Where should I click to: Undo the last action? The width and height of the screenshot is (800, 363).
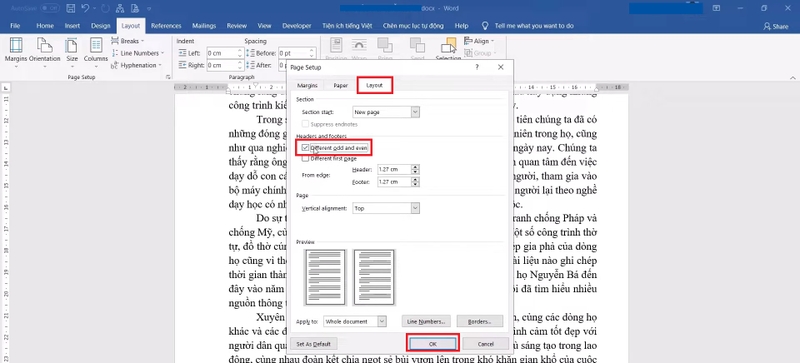[86, 8]
